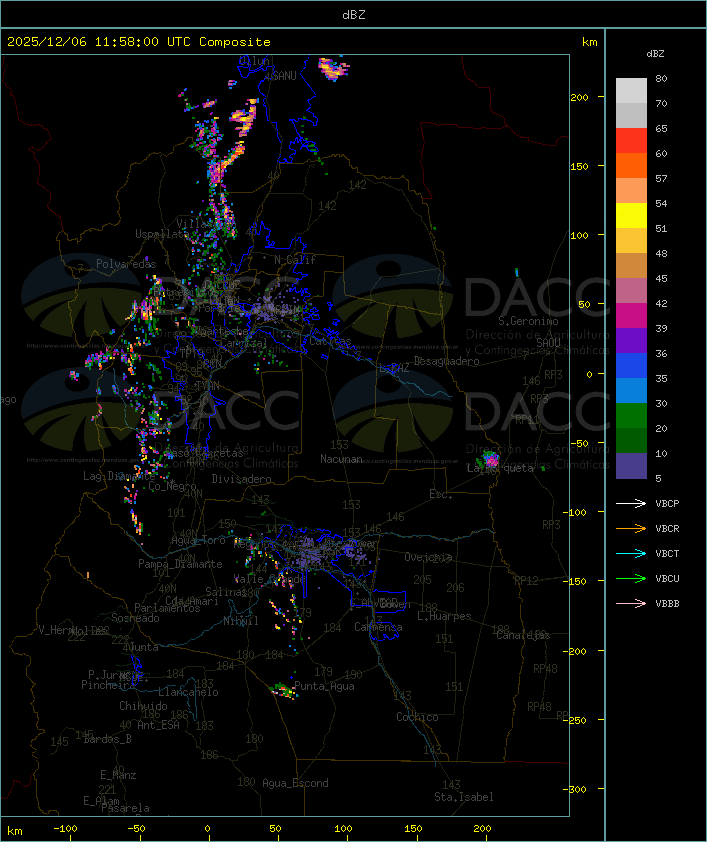
Task: Click the Nacunan place label
Action: tap(341, 459)
